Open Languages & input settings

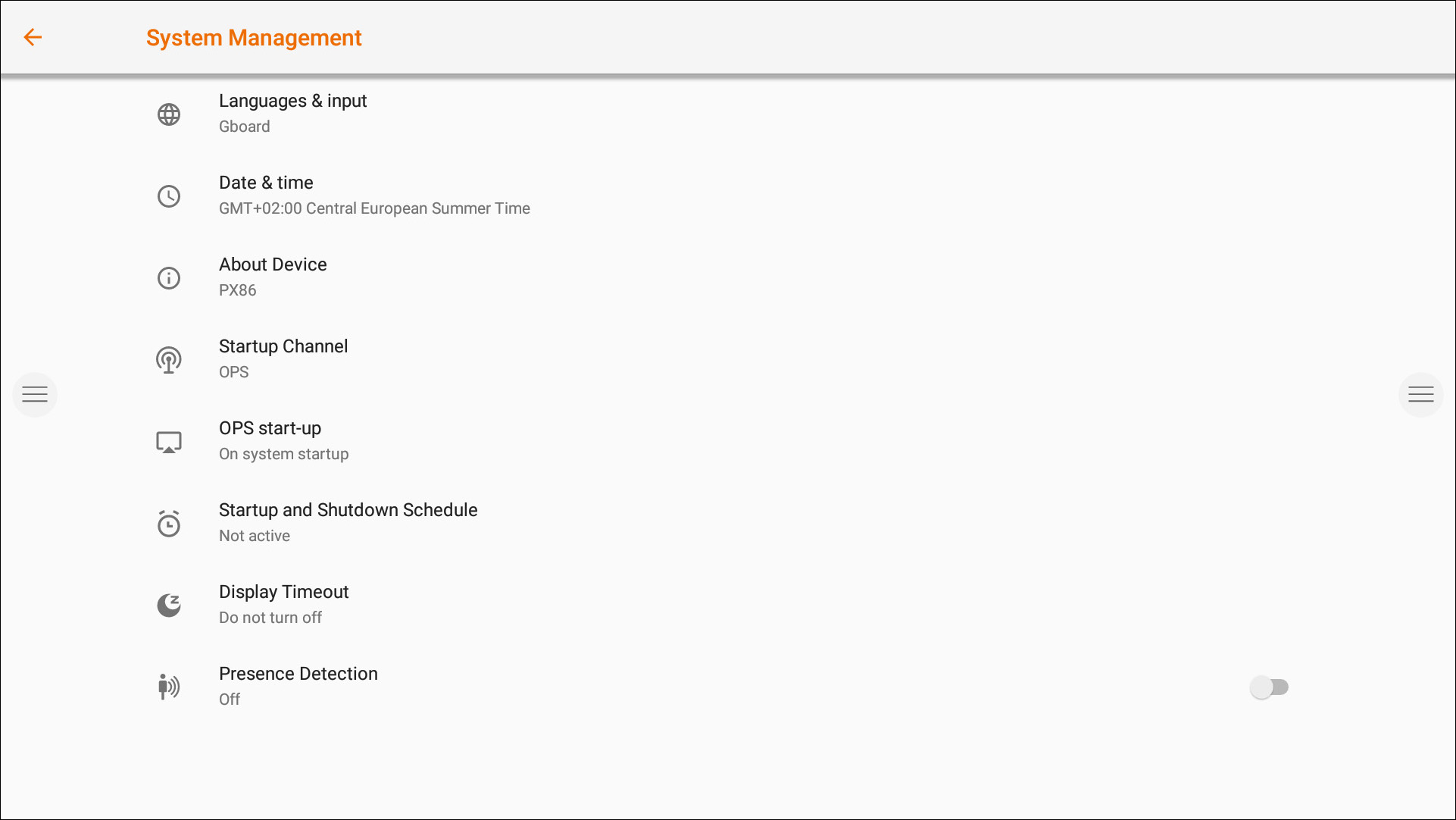[x=292, y=102]
